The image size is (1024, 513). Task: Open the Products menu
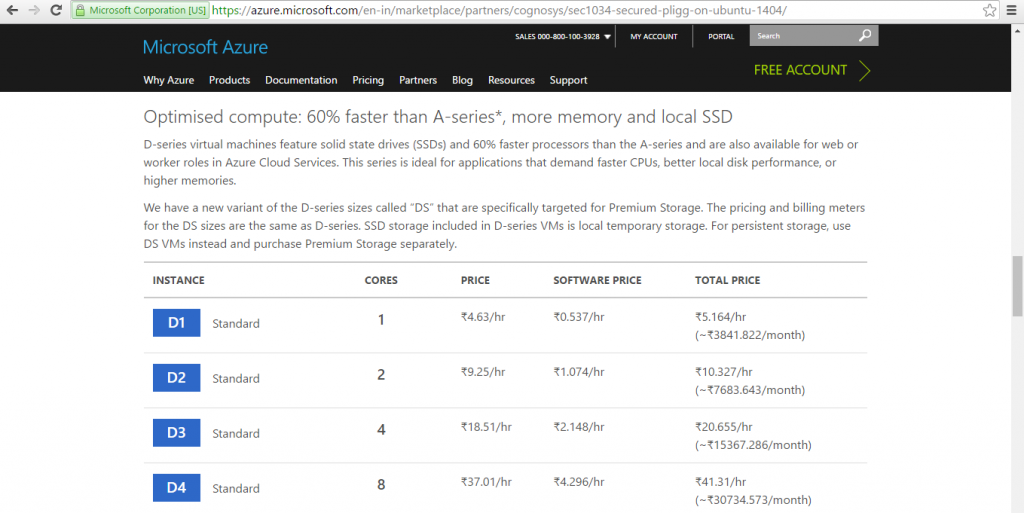[x=229, y=80]
